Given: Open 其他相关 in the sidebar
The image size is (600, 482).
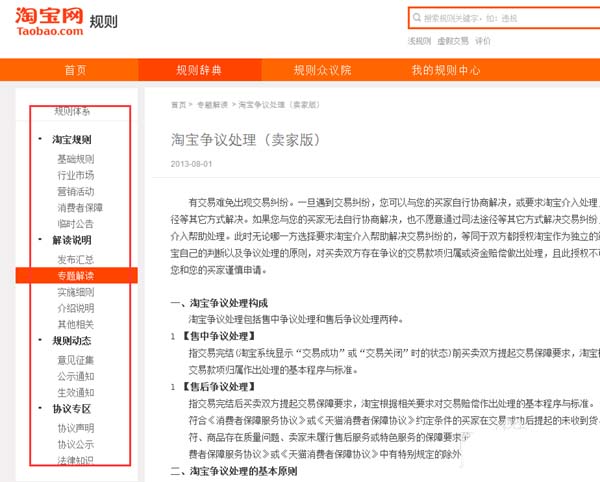Looking at the screenshot, I should [x=76, y=324].
